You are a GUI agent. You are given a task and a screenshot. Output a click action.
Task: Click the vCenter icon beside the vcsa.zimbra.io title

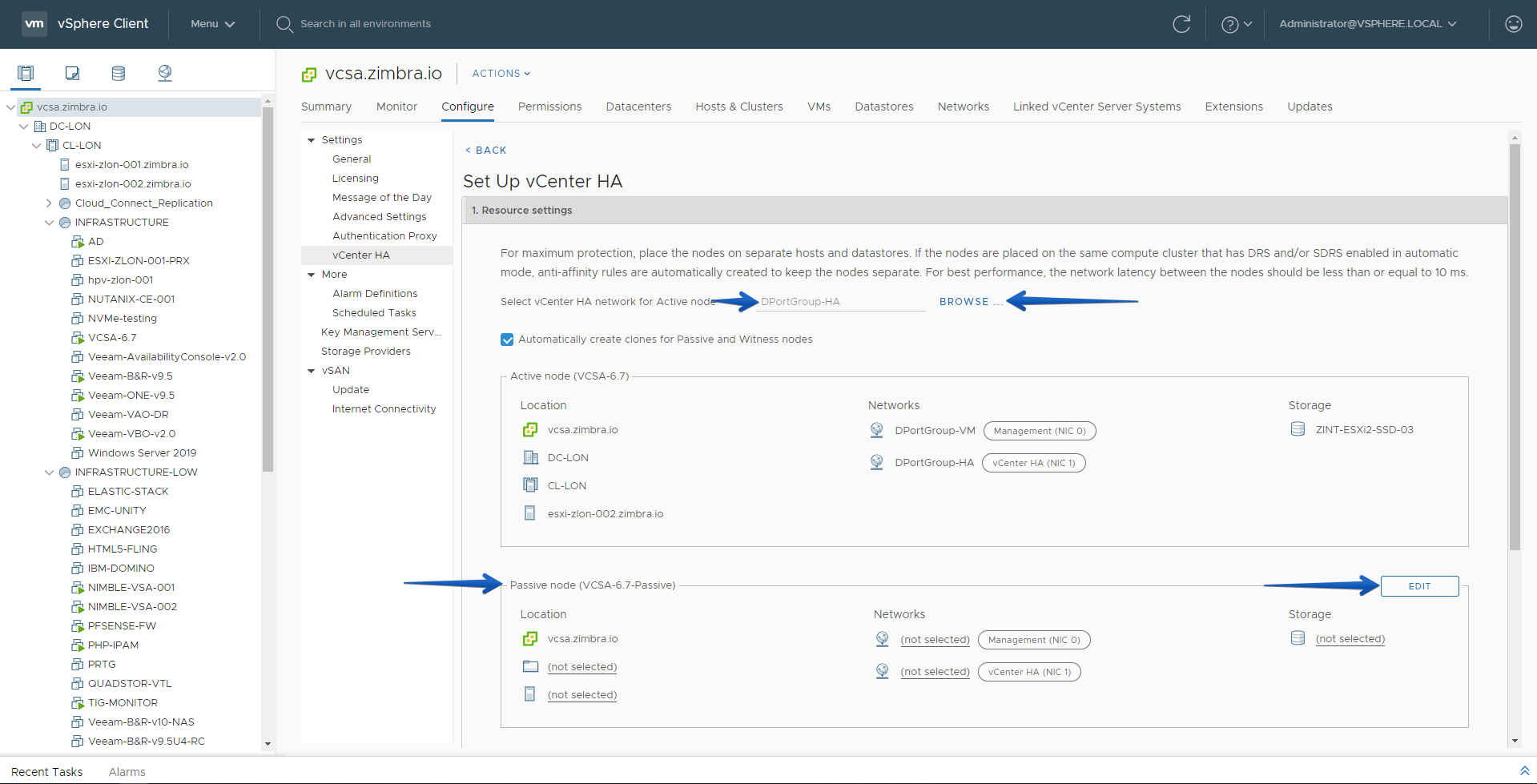point(309,74)
